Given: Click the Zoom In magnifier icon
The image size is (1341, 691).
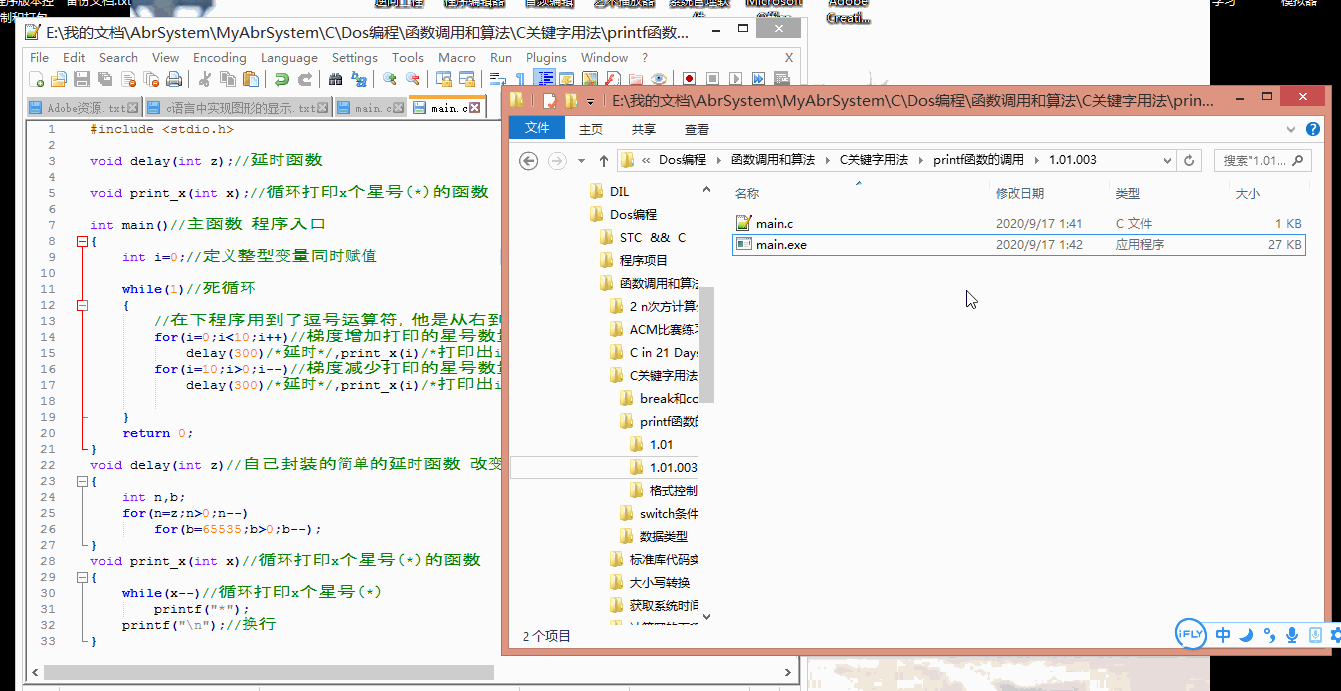Looking at the screenshot, I should 389,79.
